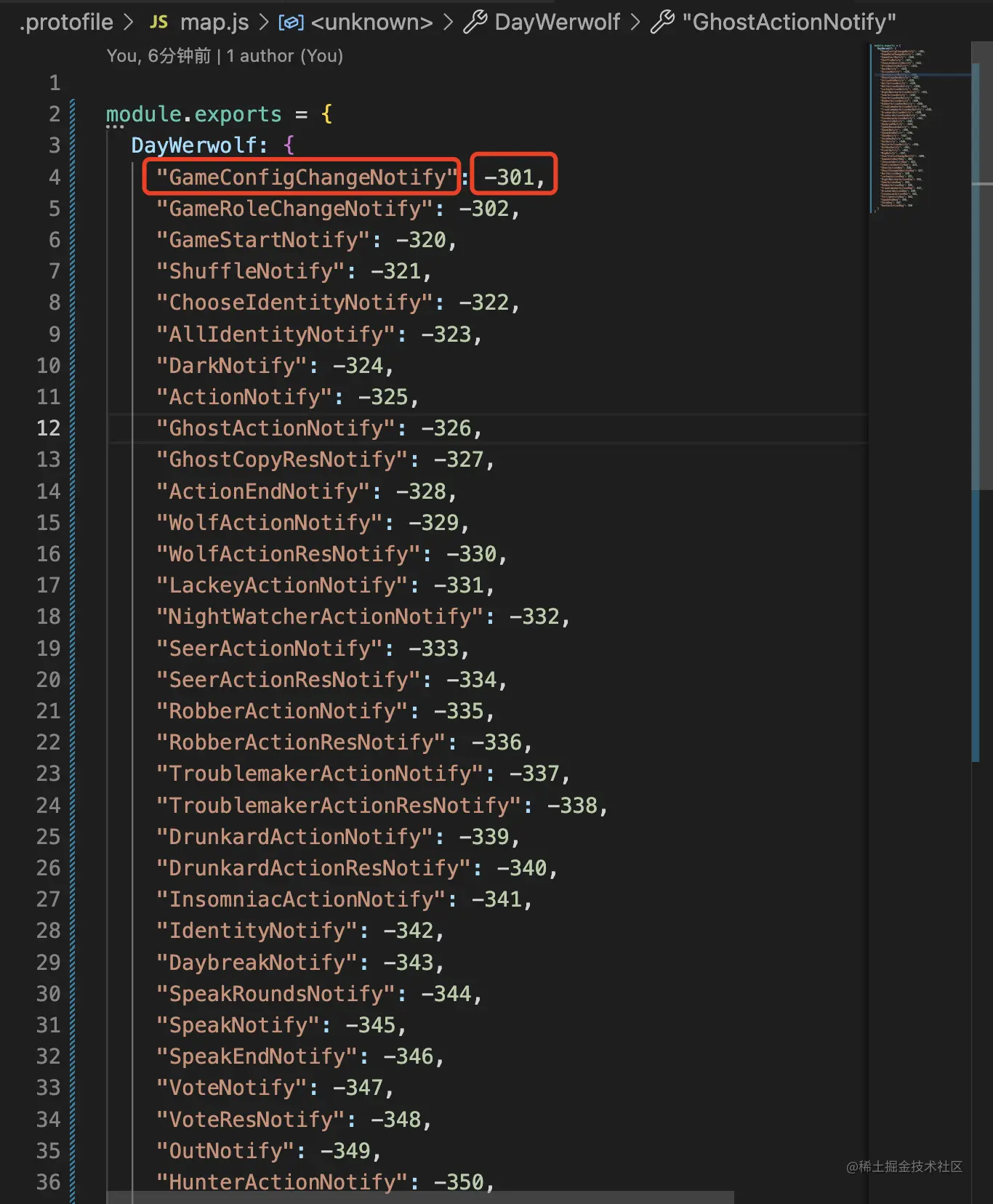
Task: Click the wrench icon before DayWerwolf
Action: (x=475, y=23)
